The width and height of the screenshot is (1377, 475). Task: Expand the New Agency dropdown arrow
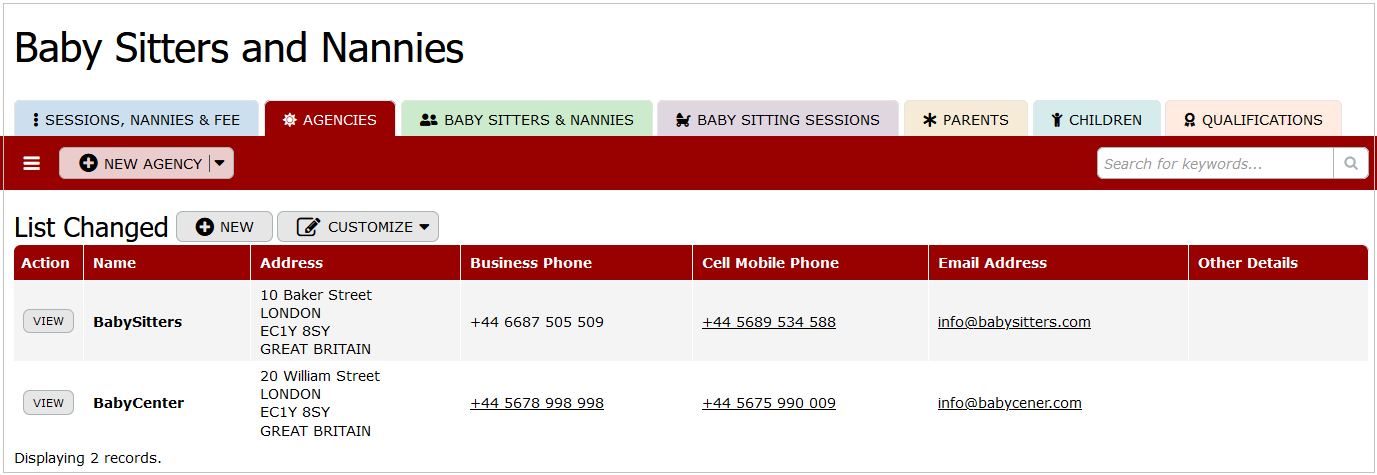click(x=220, y=163)
